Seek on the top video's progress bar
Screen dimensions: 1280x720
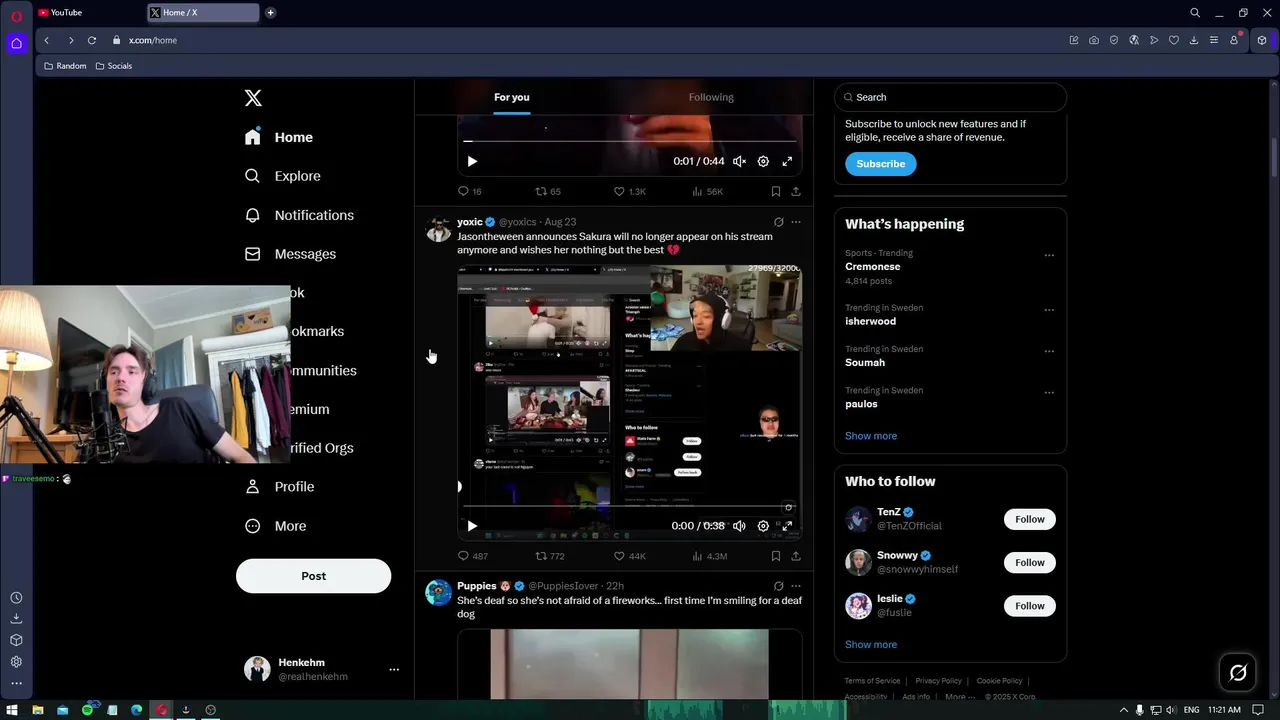point(629,141)
